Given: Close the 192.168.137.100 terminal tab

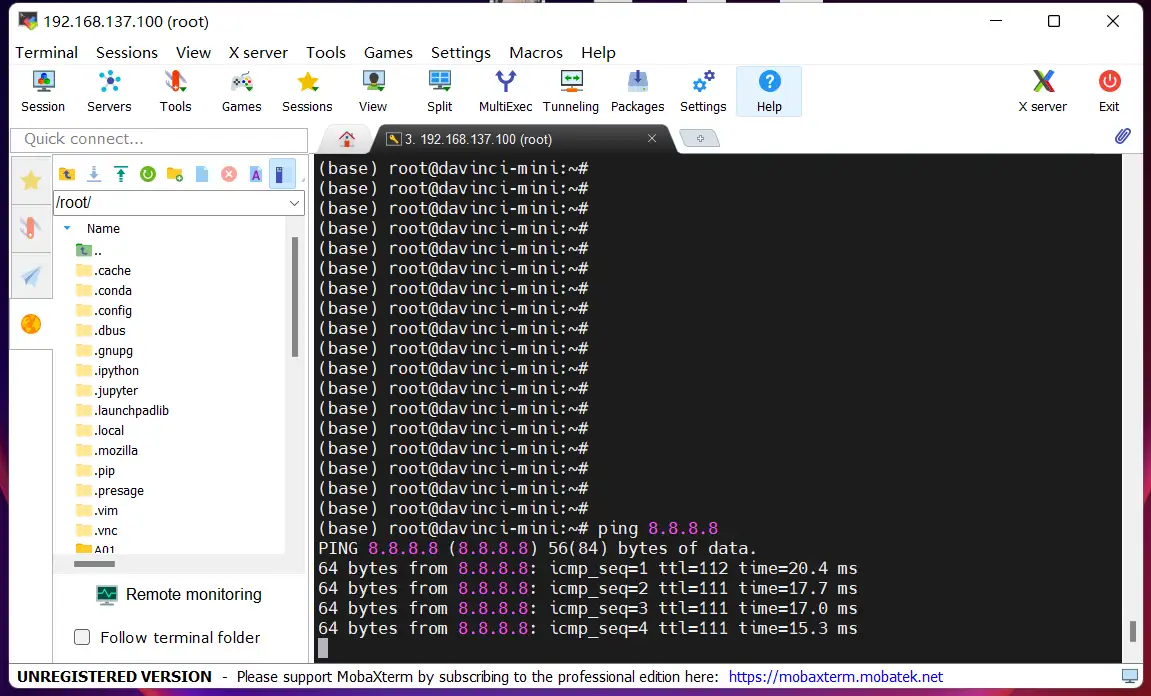Looking at the screenshot, I should [651, 138].
